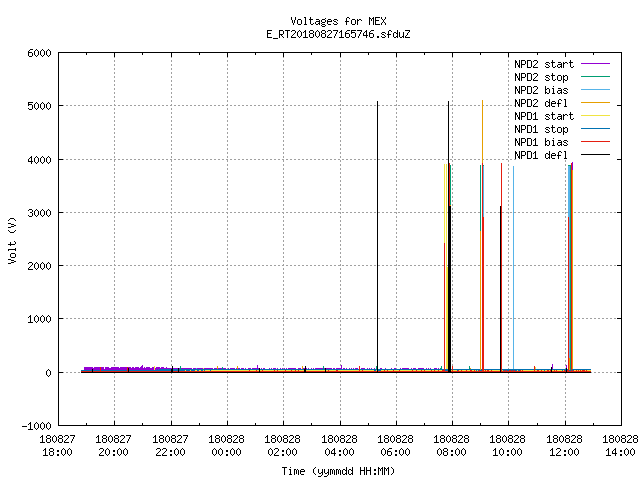Click the filename 'E_RT20180827165746.sfduZ' subtitle

[338, 34]
